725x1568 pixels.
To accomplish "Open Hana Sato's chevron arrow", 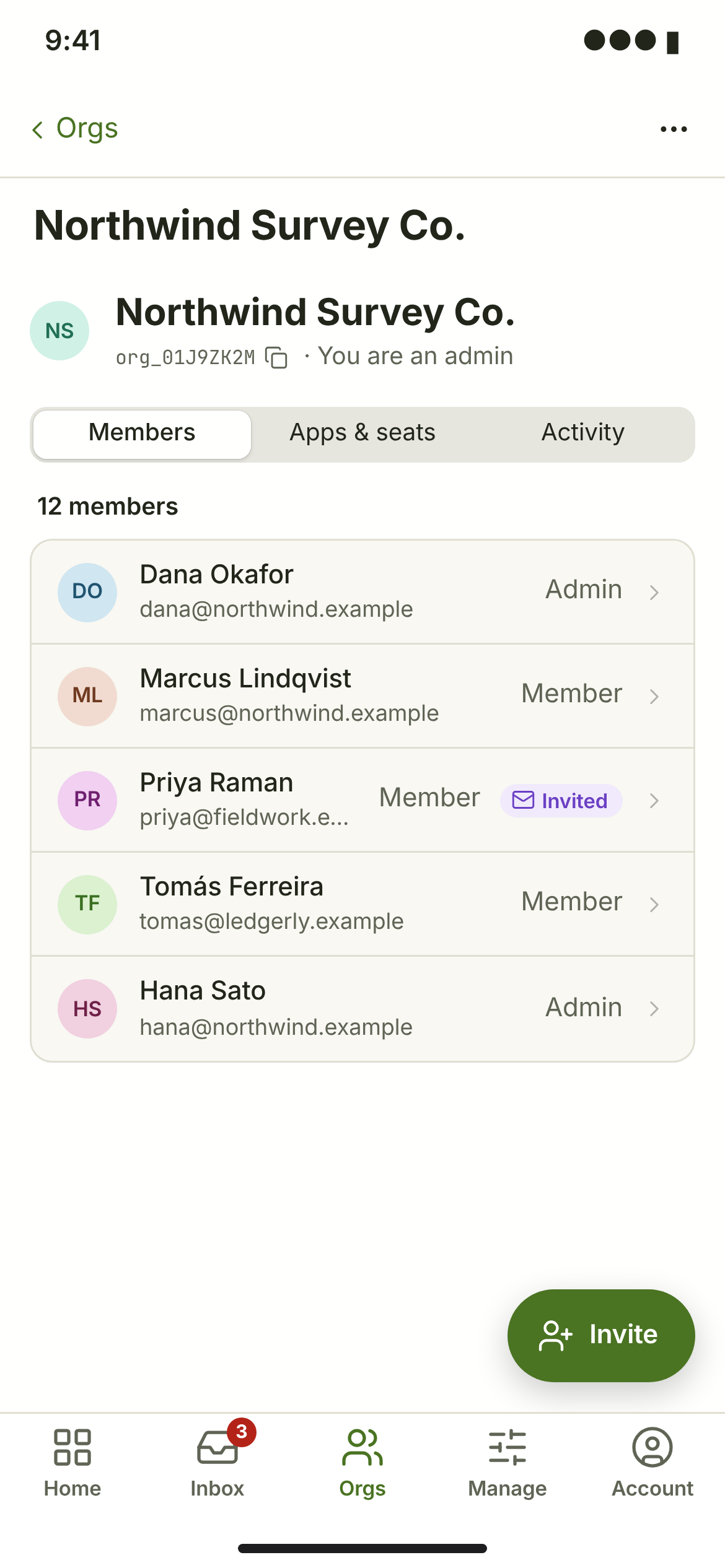I will pos(654,1008).
